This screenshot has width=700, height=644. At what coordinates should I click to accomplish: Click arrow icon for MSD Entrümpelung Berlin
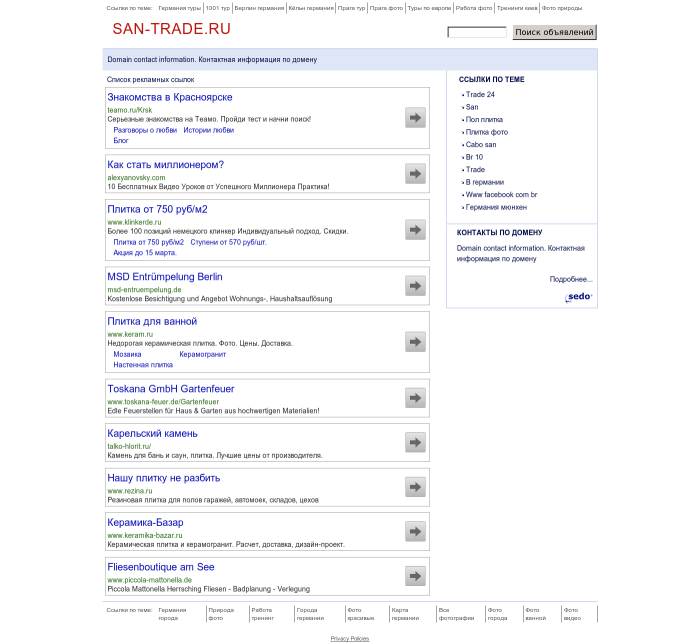(x=415, y=286)
